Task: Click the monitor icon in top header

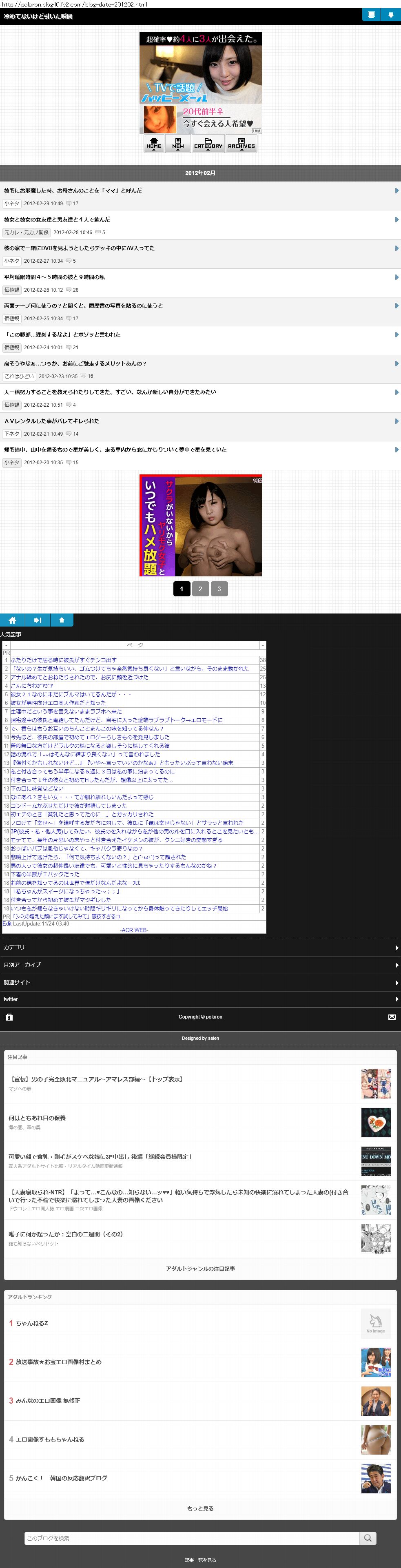Action: pos(370,15)
